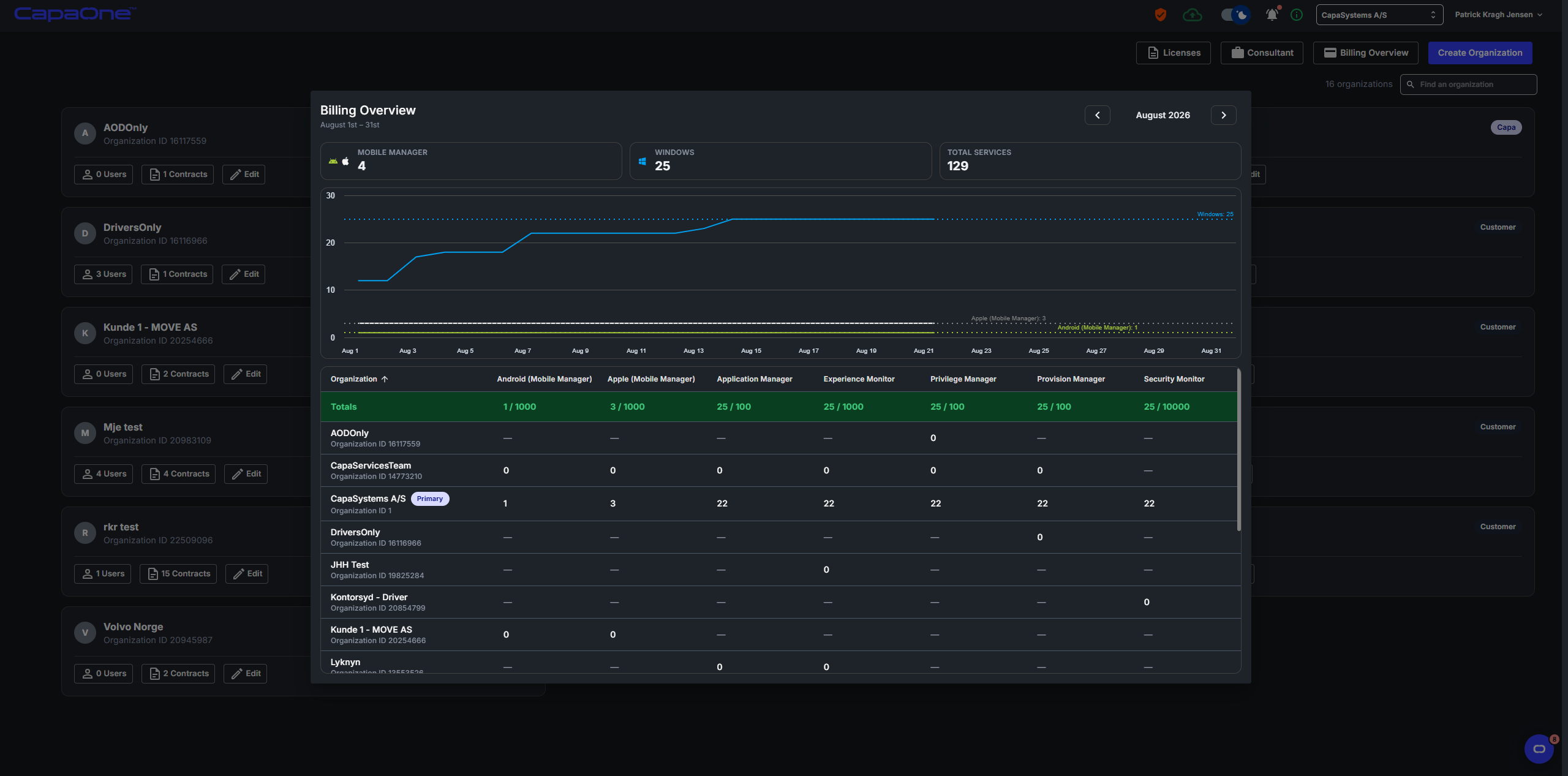Edit the AODOnly organization
Viewport: 1568px width, 776px height.
[244, 175]
